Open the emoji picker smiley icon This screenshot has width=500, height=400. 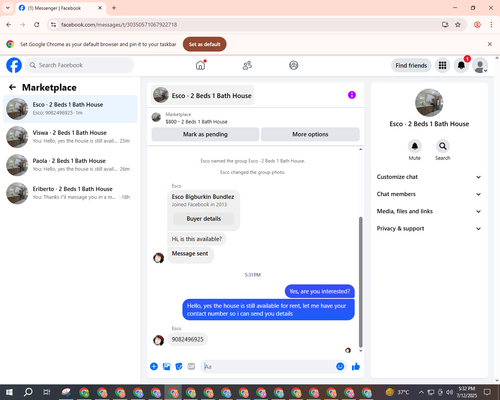tap(340, 367)
